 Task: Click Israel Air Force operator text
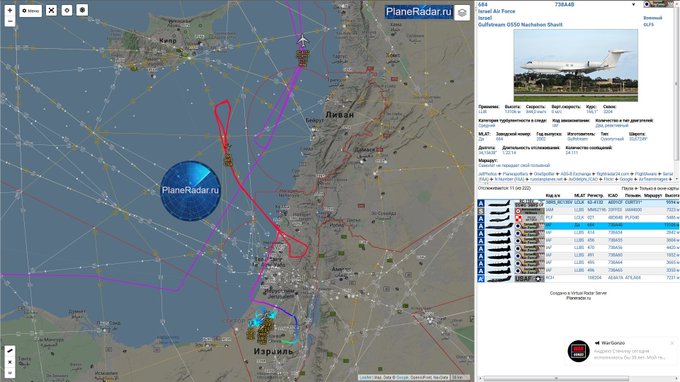[497, 11]
